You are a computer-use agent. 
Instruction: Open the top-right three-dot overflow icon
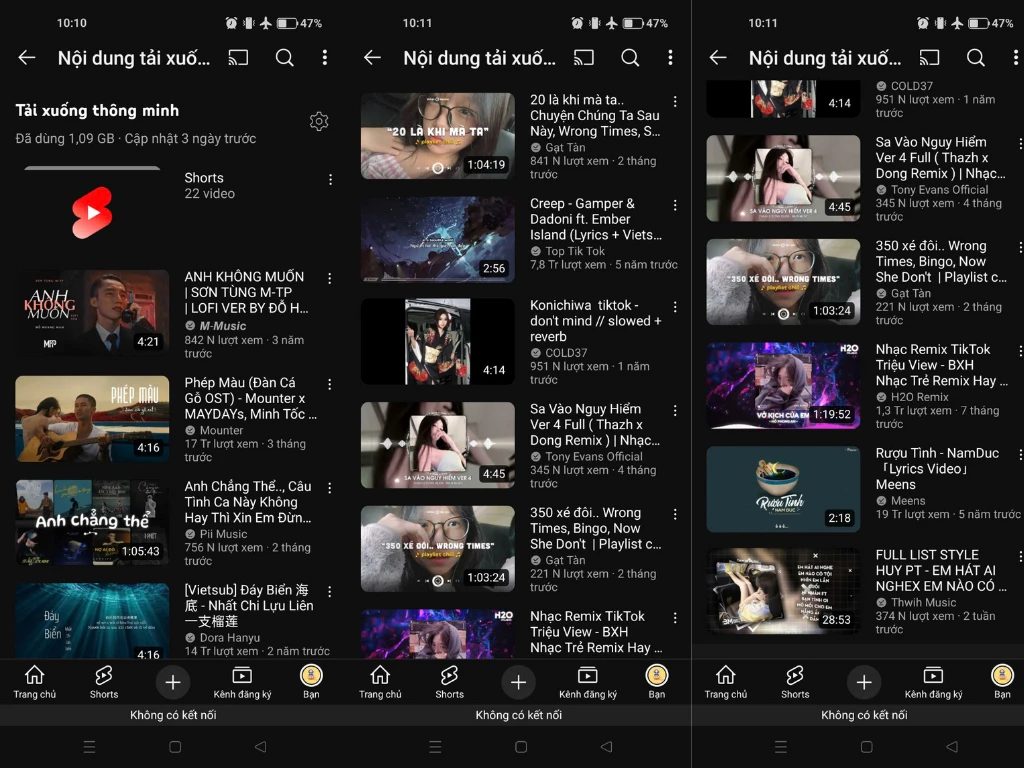tap(323, 58)
